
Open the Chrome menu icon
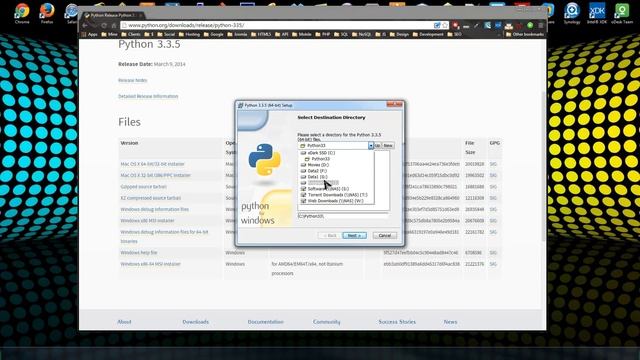pos(541,25)
